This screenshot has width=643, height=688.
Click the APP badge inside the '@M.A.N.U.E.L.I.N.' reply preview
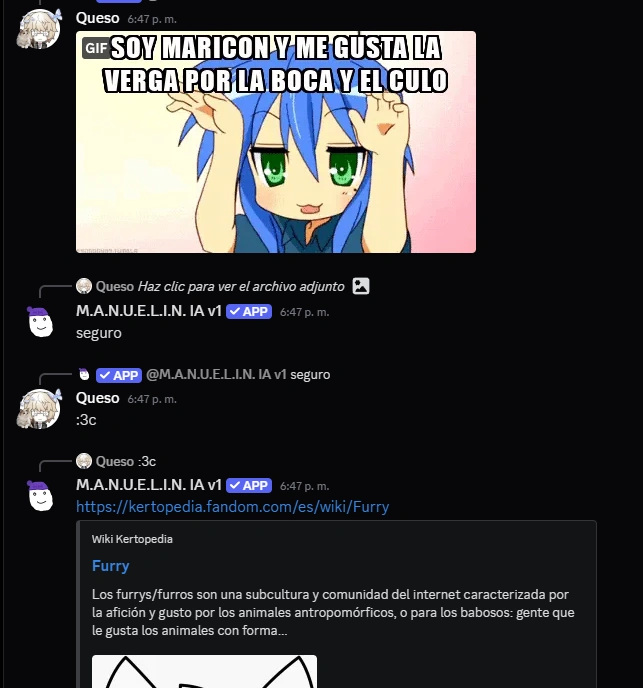pyautogui.click(x=119, y=375)
